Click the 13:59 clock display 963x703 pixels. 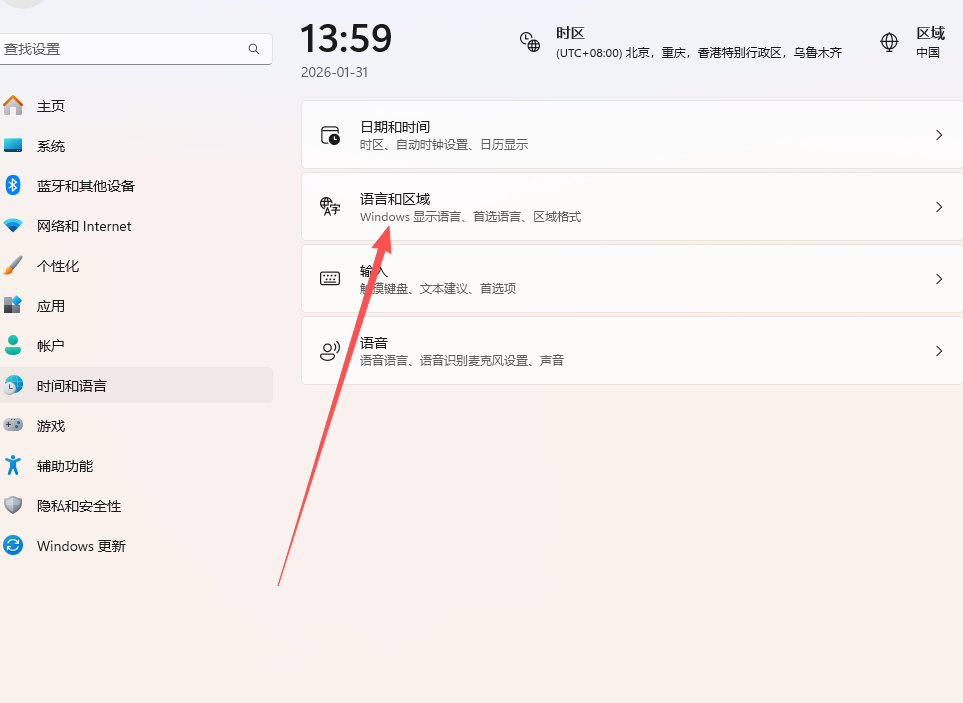pos(346,39)
